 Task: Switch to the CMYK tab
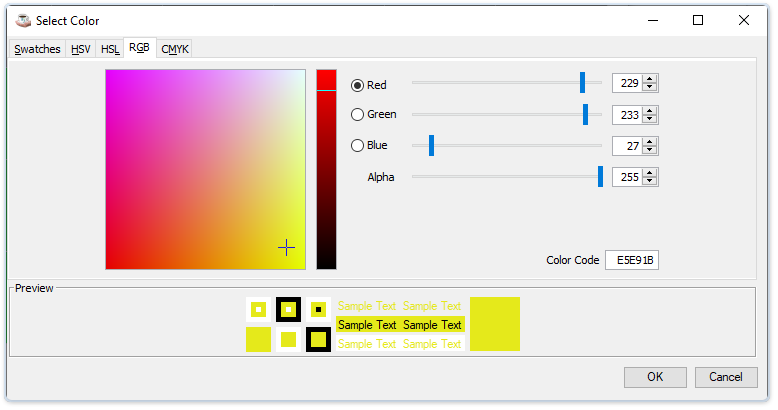click(175, 49)
